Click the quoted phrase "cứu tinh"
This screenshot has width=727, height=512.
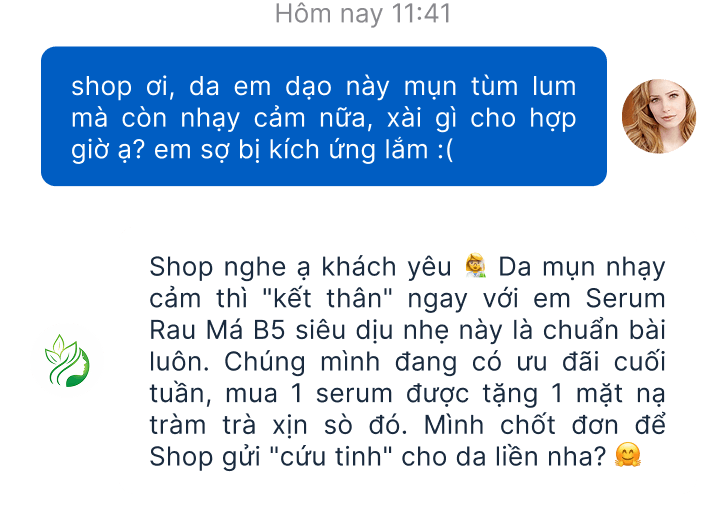pyautogui.click(x=331, y=457)
